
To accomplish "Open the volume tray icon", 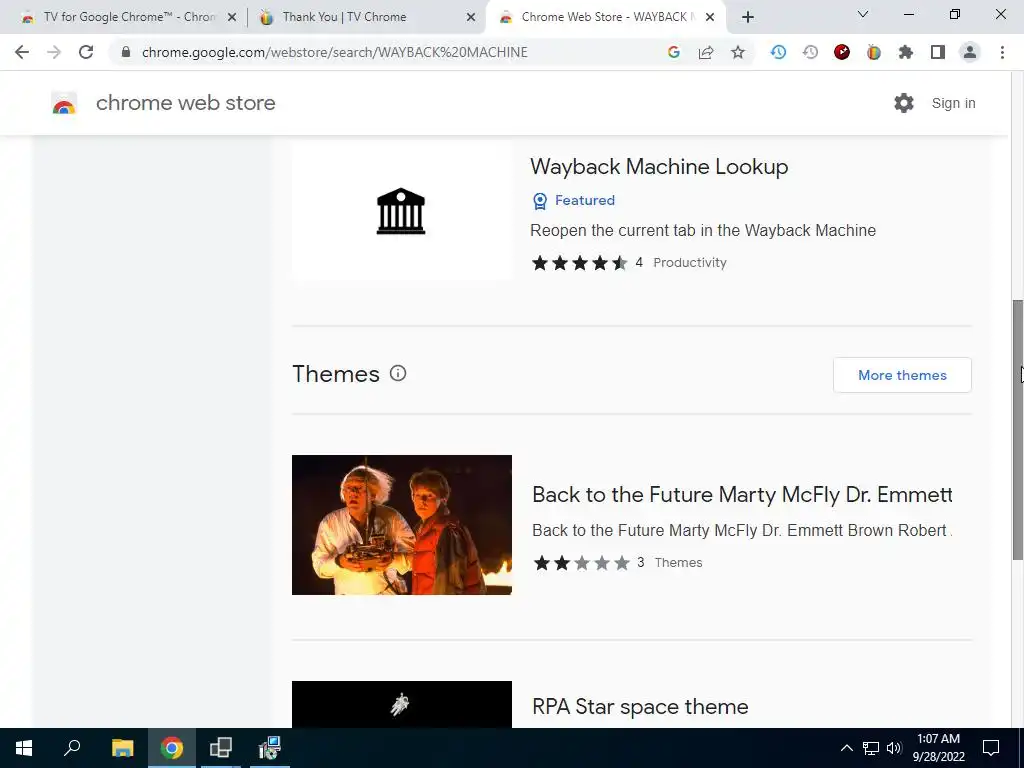I will pyautogui.click(x=894, y=748).
